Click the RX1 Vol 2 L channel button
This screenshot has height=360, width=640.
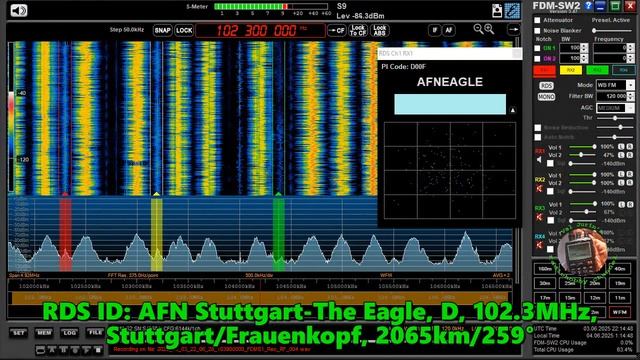(x=621, y=155)
